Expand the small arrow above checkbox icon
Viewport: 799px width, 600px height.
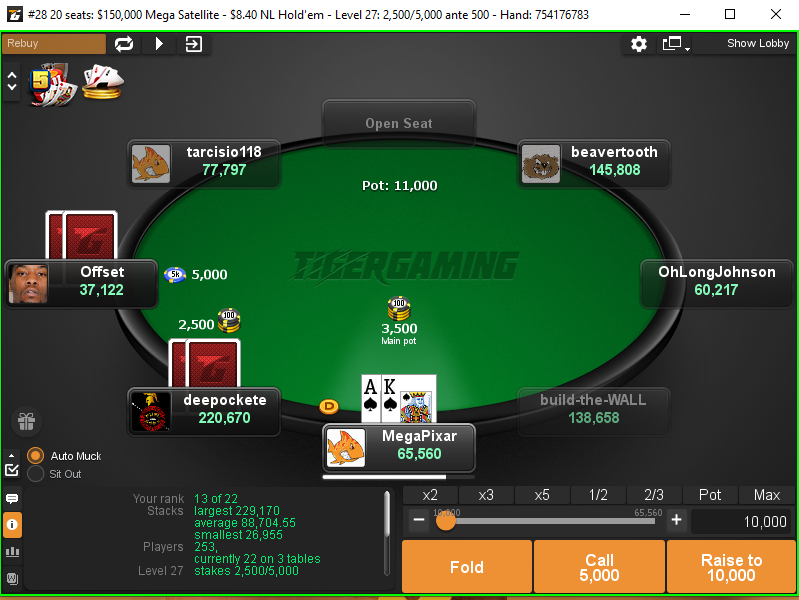pyautogui.click(x=12, y=455)
